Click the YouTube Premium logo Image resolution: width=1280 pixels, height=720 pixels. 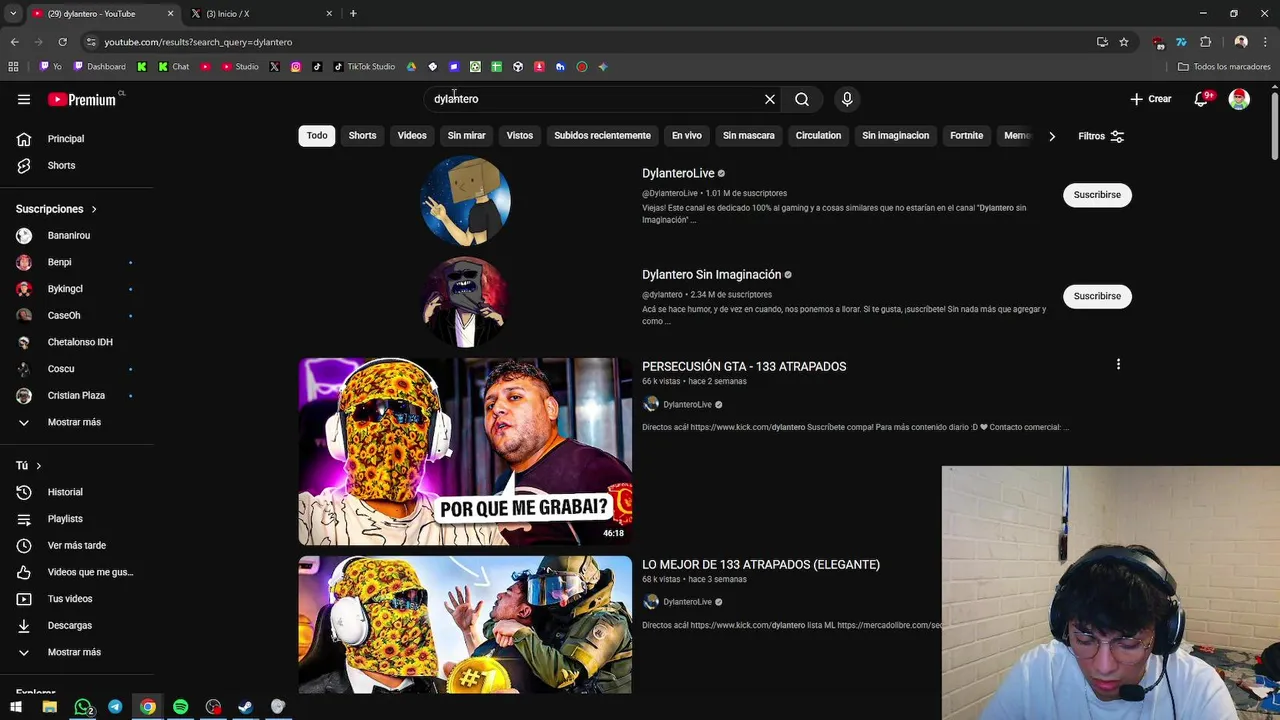(84, 99)
